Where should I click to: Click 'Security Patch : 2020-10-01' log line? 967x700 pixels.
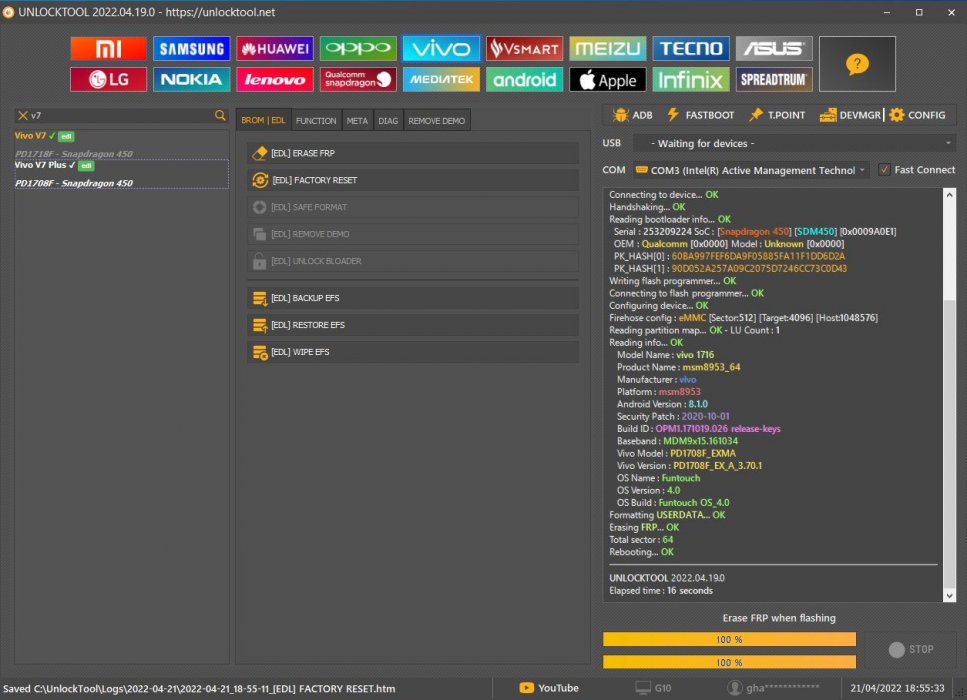coord(673,416)
